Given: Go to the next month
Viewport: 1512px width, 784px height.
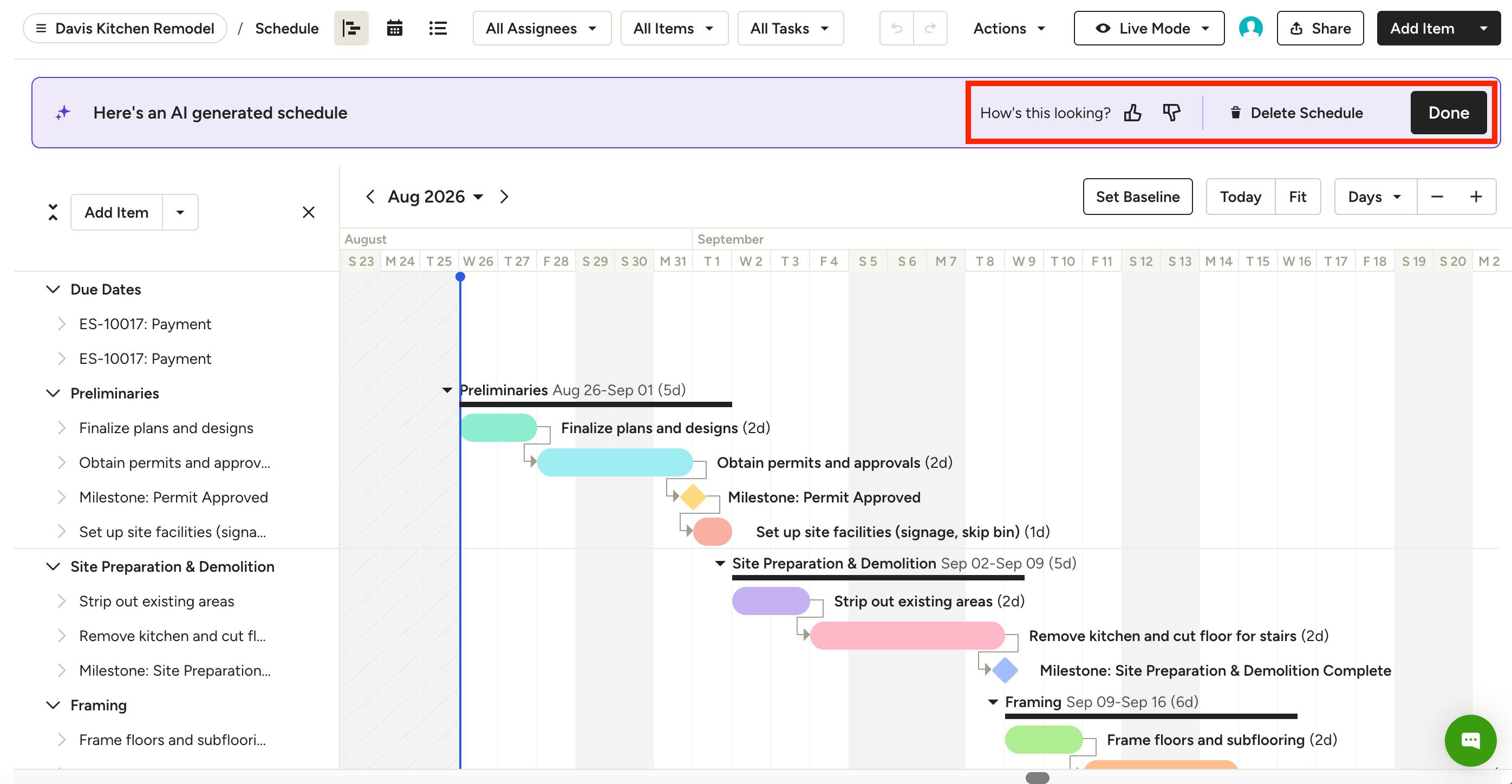Looking at the screenshot, I should [x=504, y=197].
